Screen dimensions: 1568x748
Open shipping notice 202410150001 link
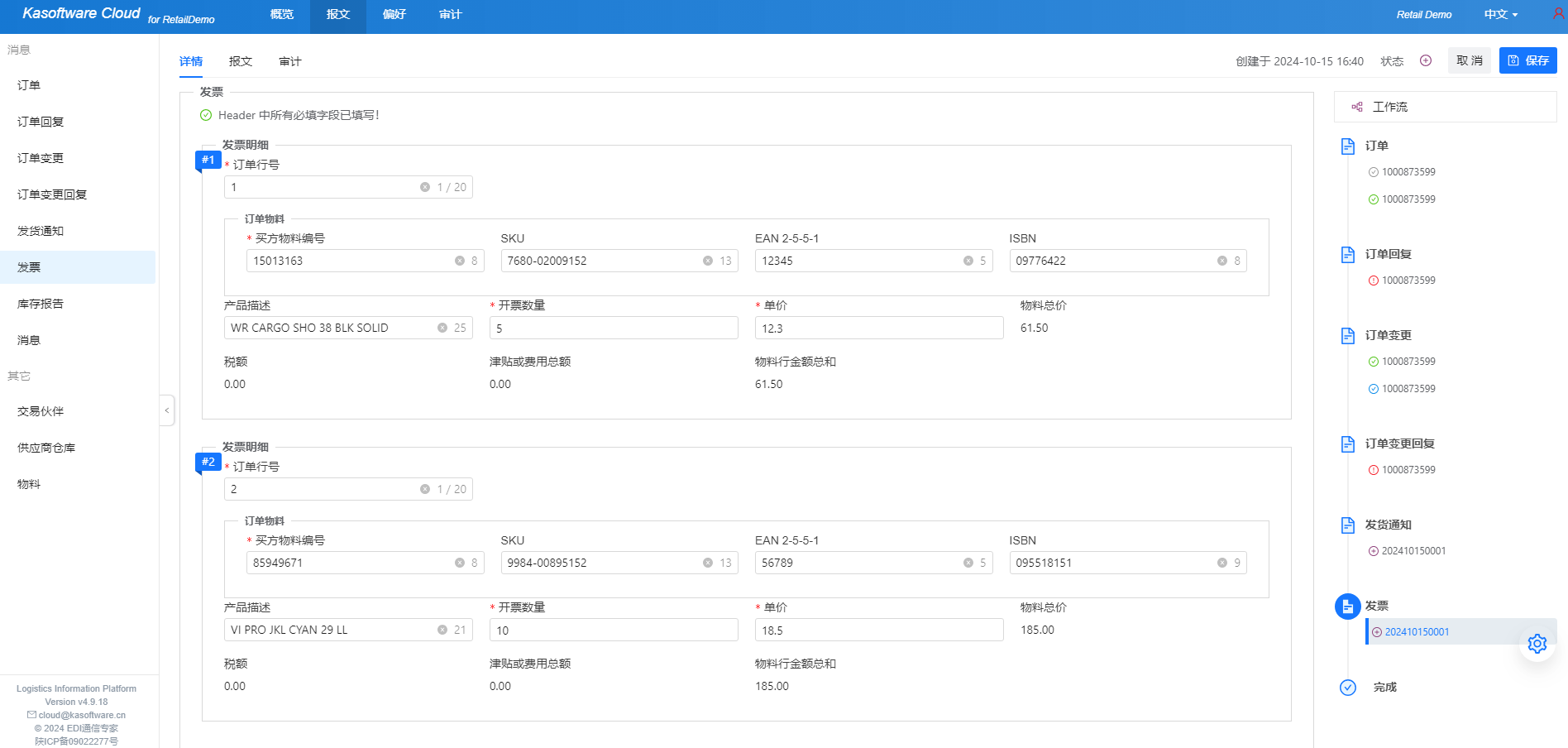pyautogui.click(x=1413, y=551)
